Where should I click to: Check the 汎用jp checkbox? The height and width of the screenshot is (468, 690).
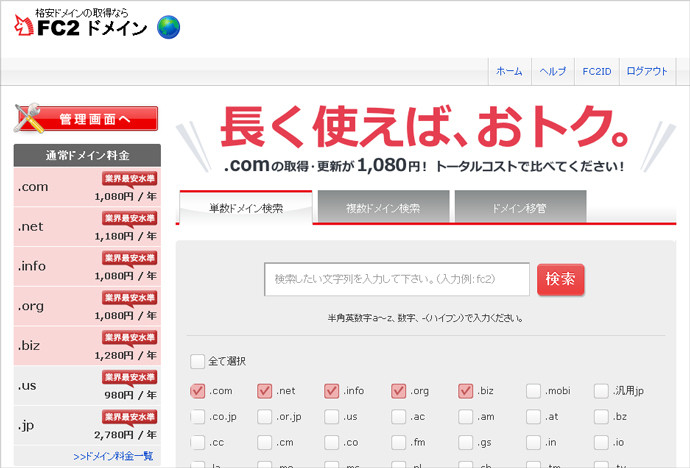(601, 391)
